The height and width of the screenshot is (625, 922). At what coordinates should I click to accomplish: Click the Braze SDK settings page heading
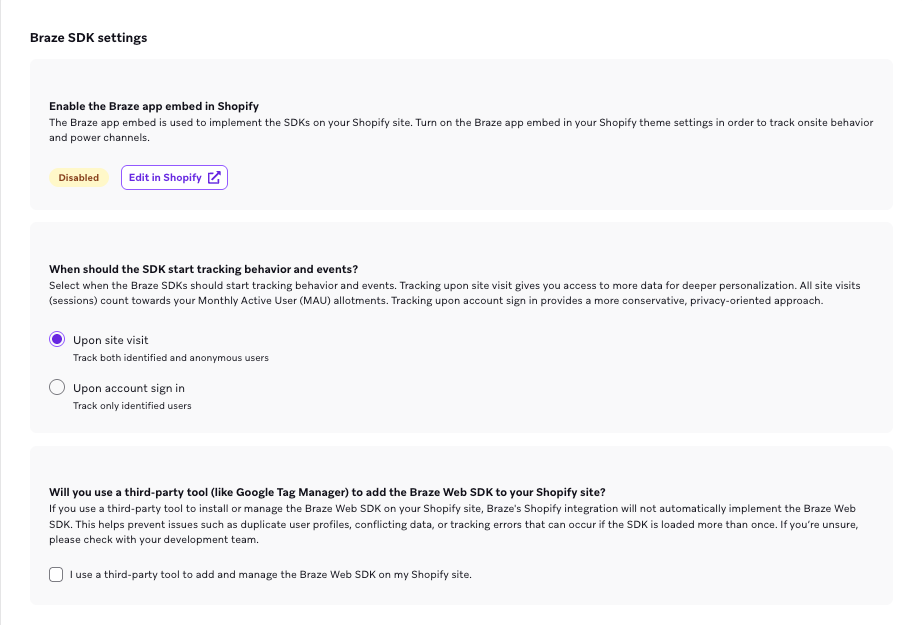88,37
